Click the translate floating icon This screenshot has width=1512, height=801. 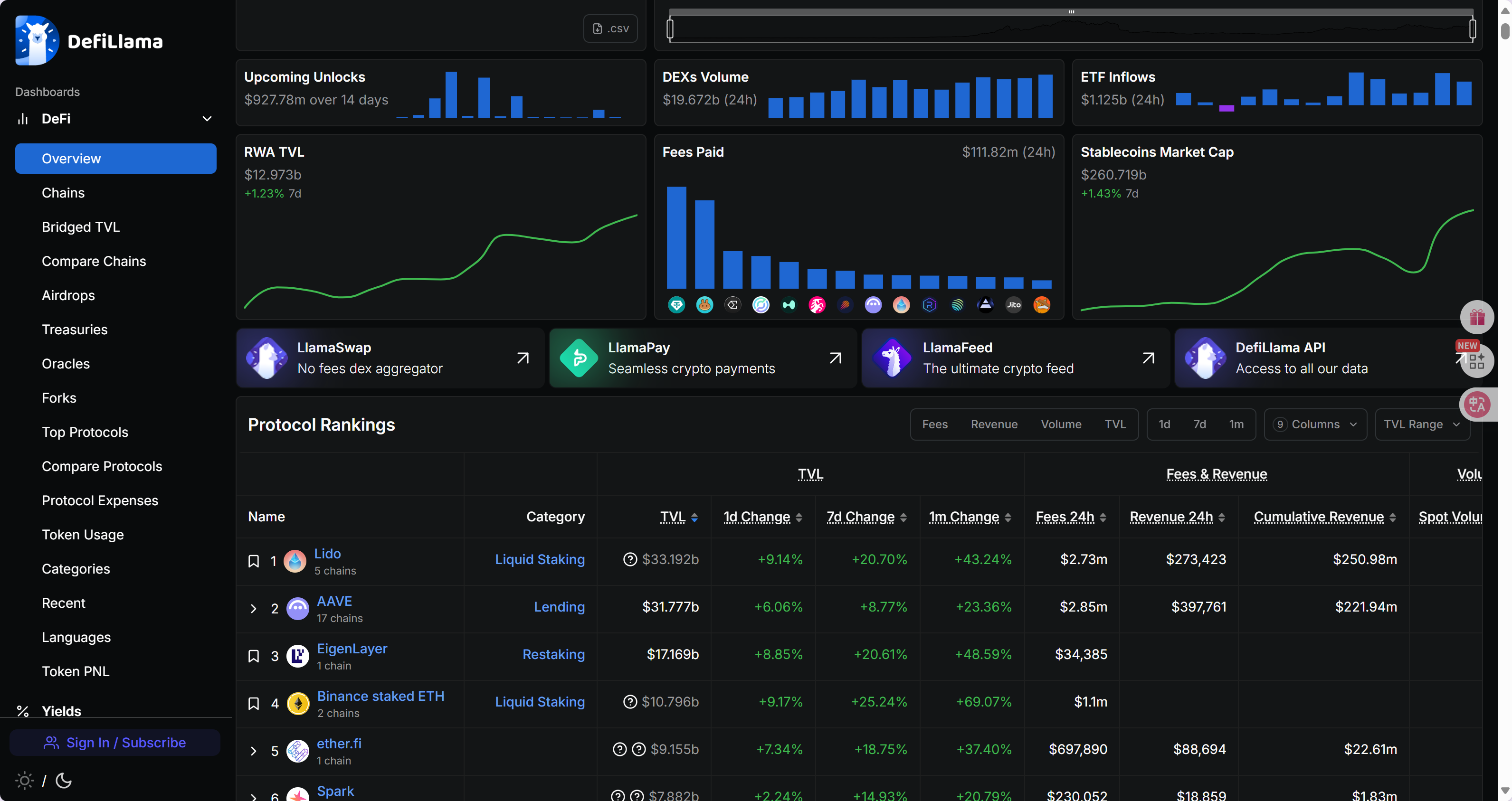click(x=1477, y=405)
